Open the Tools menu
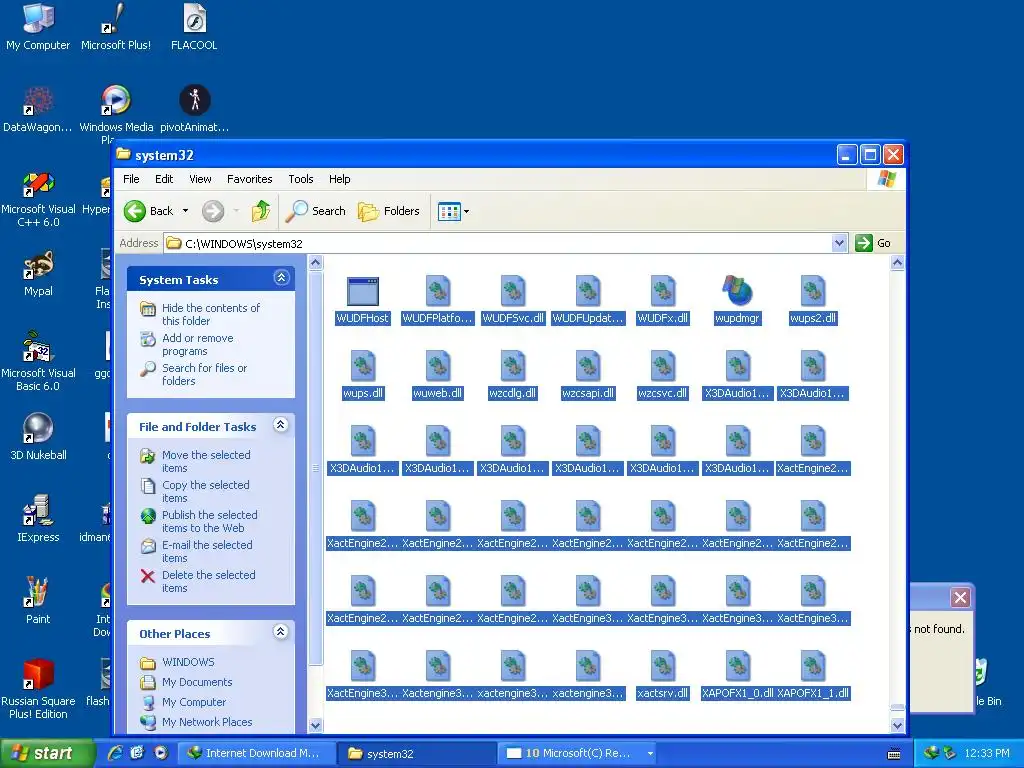This screenshot has height=768, width=1024. point(301,179)
